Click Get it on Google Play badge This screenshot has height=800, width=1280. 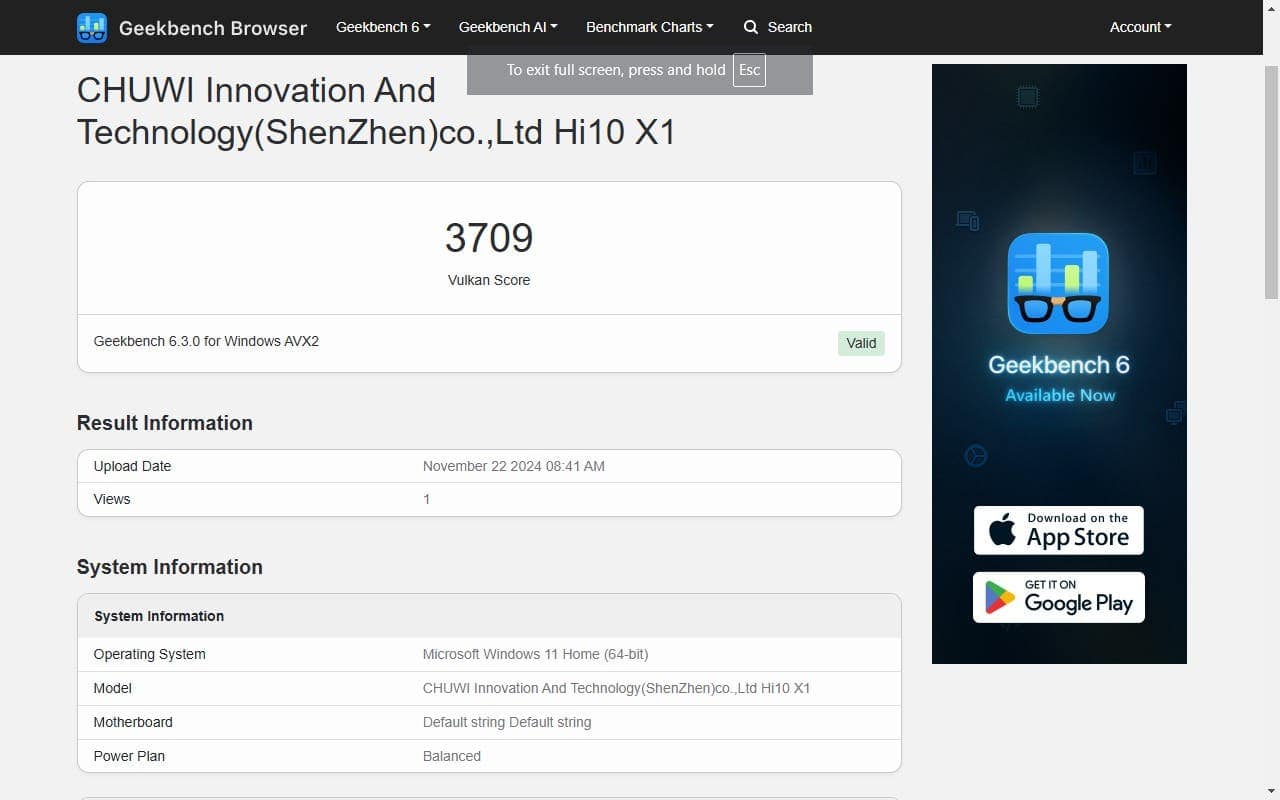(x=1059, y=597)
